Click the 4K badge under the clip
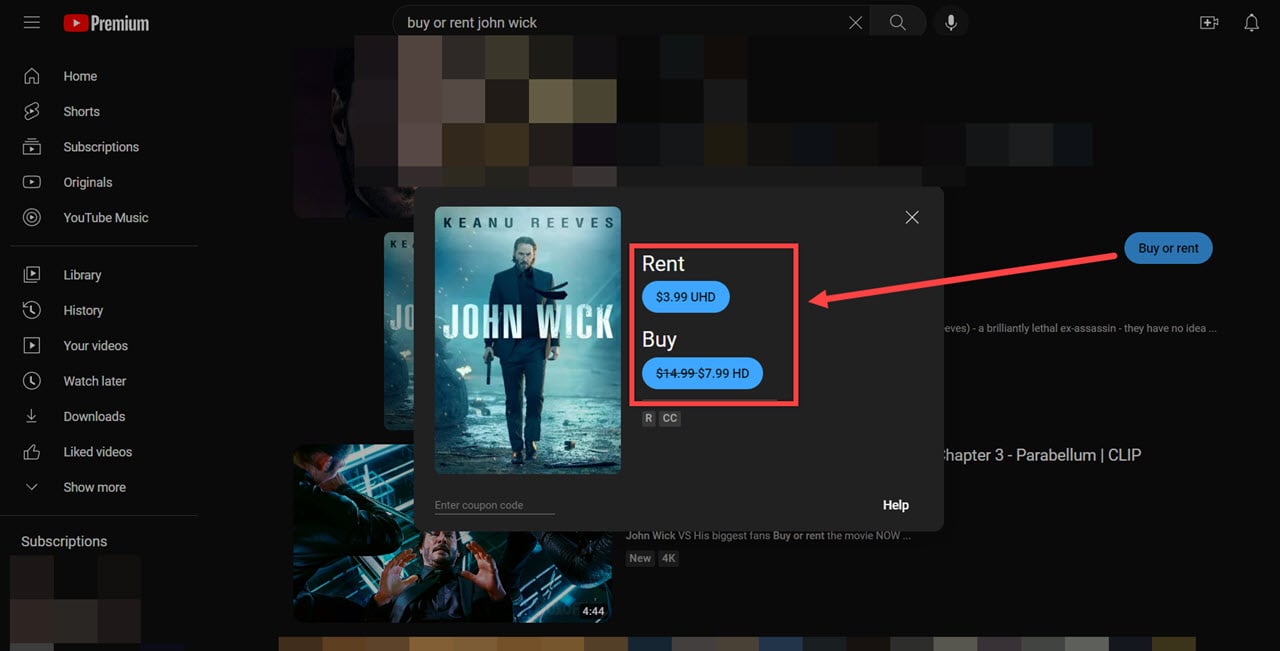Viewport: 1280px width, 651px height. click(668, 558)
